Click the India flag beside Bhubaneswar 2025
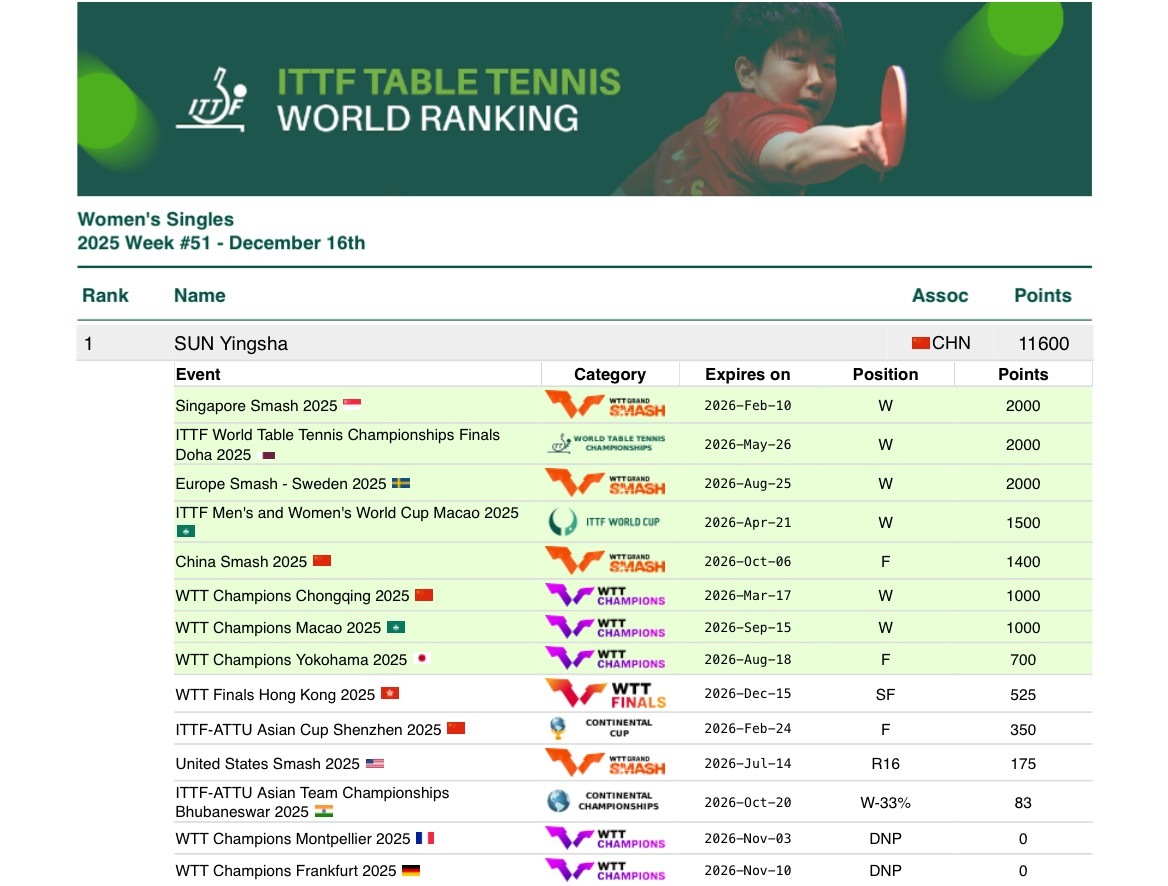 323,811
